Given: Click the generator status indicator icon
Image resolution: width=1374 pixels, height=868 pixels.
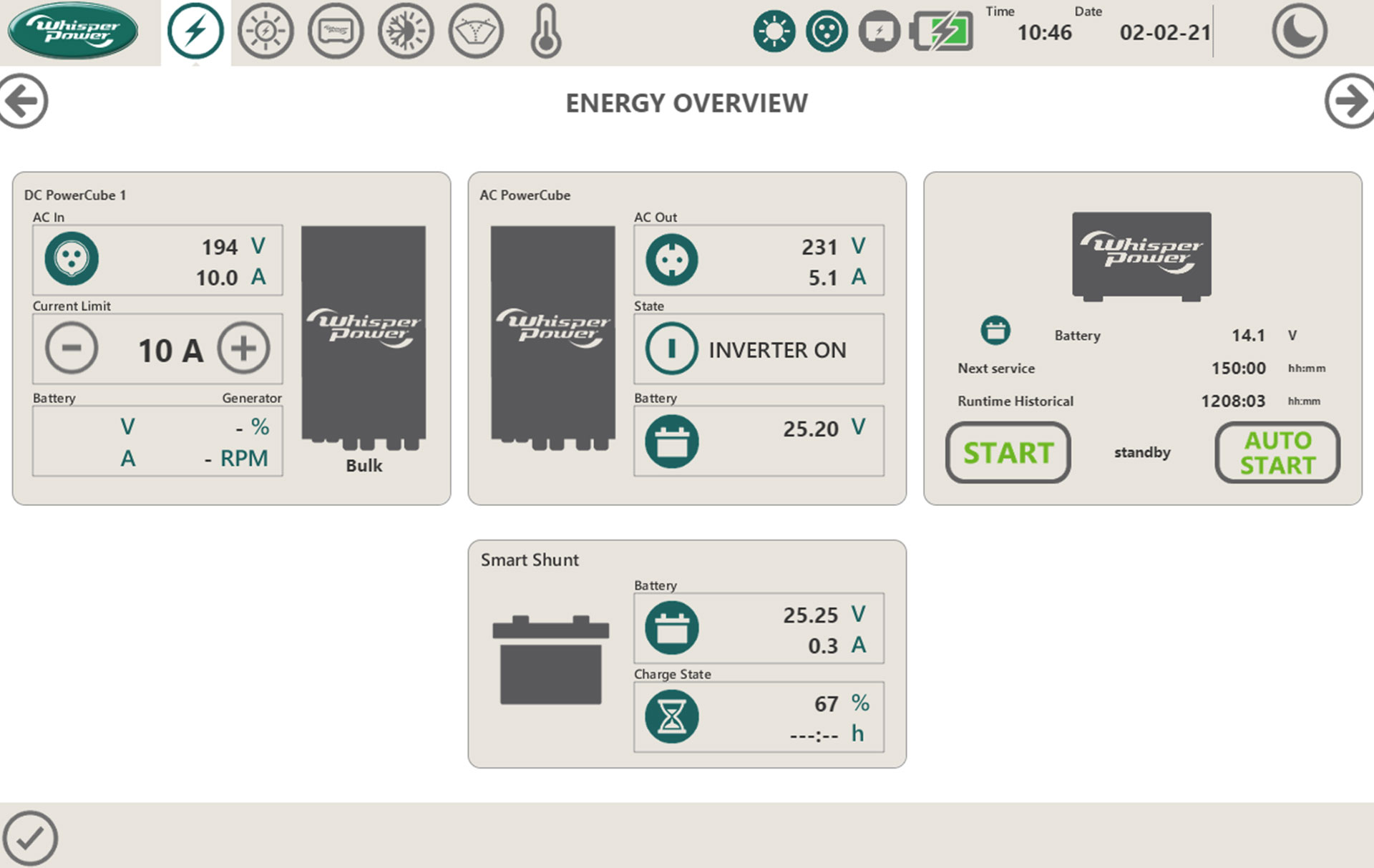Looking at the screenshot, I should point(880,31).
